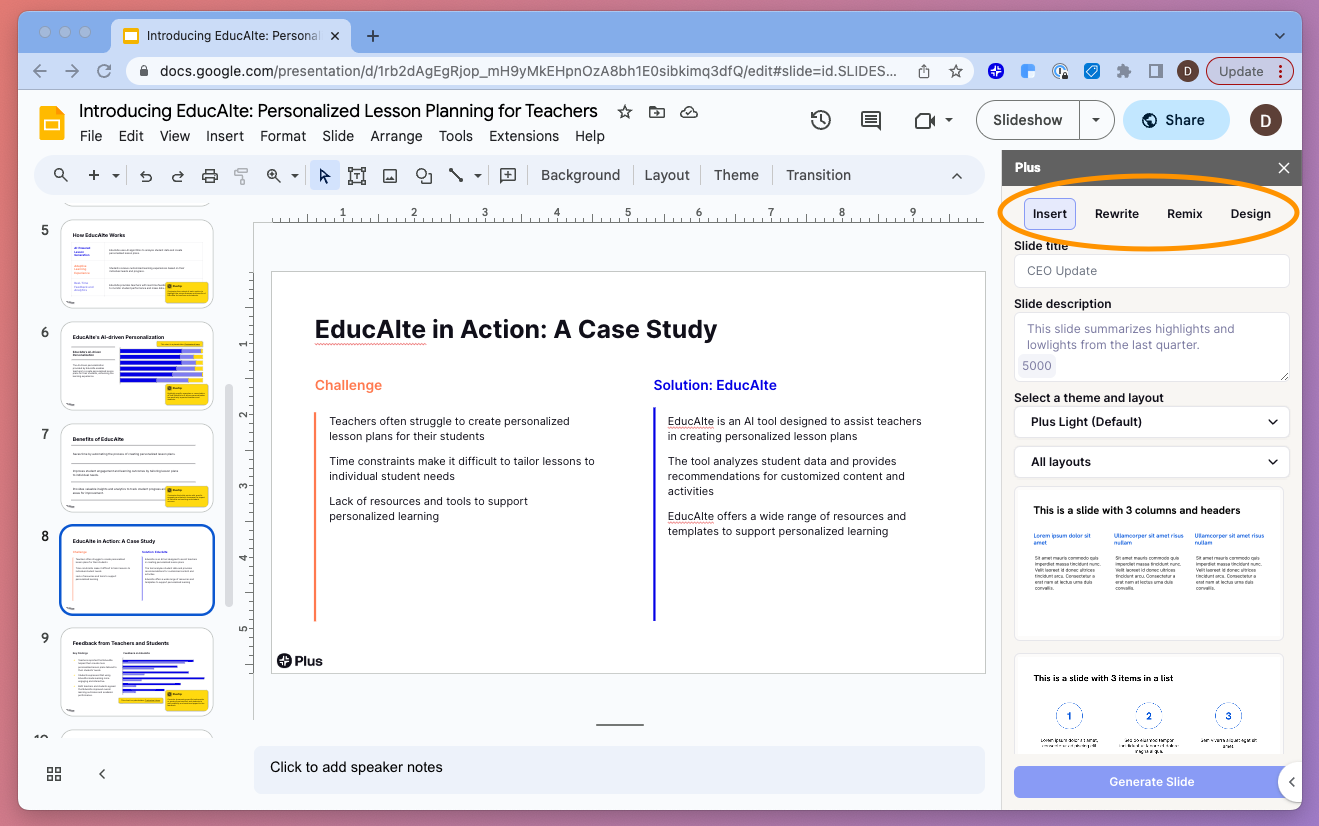
Task: Start the Slideshow
Action: [x=1027, y=120]
